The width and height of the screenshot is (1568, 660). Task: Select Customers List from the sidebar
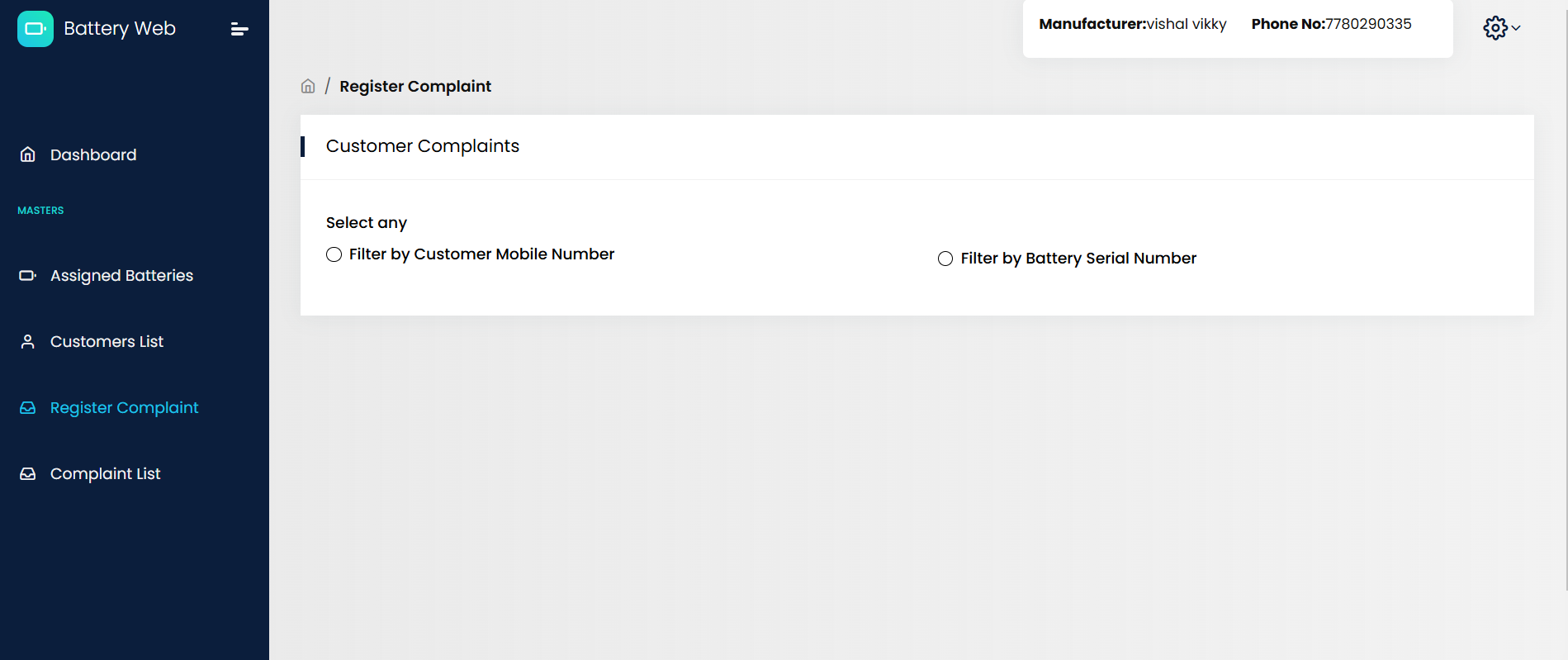107,341
